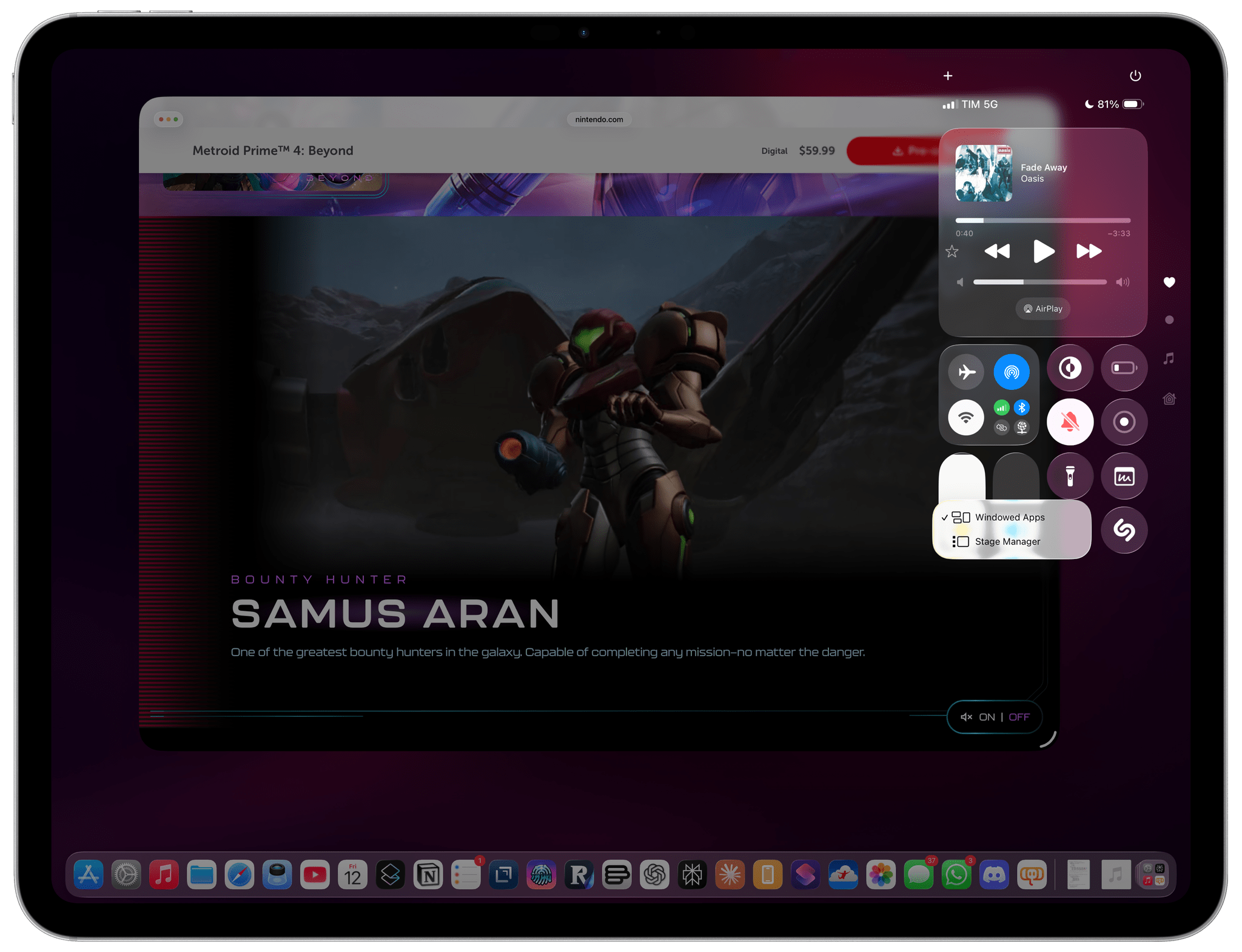Screen dimensions: 1242x952
Task: Tap the Bluetooth control
Action: point(1021,407)
